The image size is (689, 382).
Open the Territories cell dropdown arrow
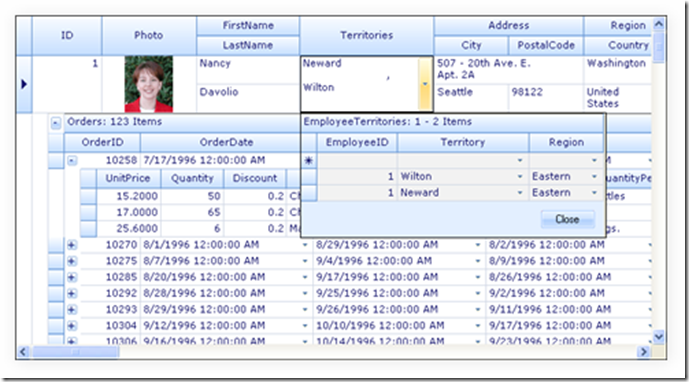click(425, 84)
